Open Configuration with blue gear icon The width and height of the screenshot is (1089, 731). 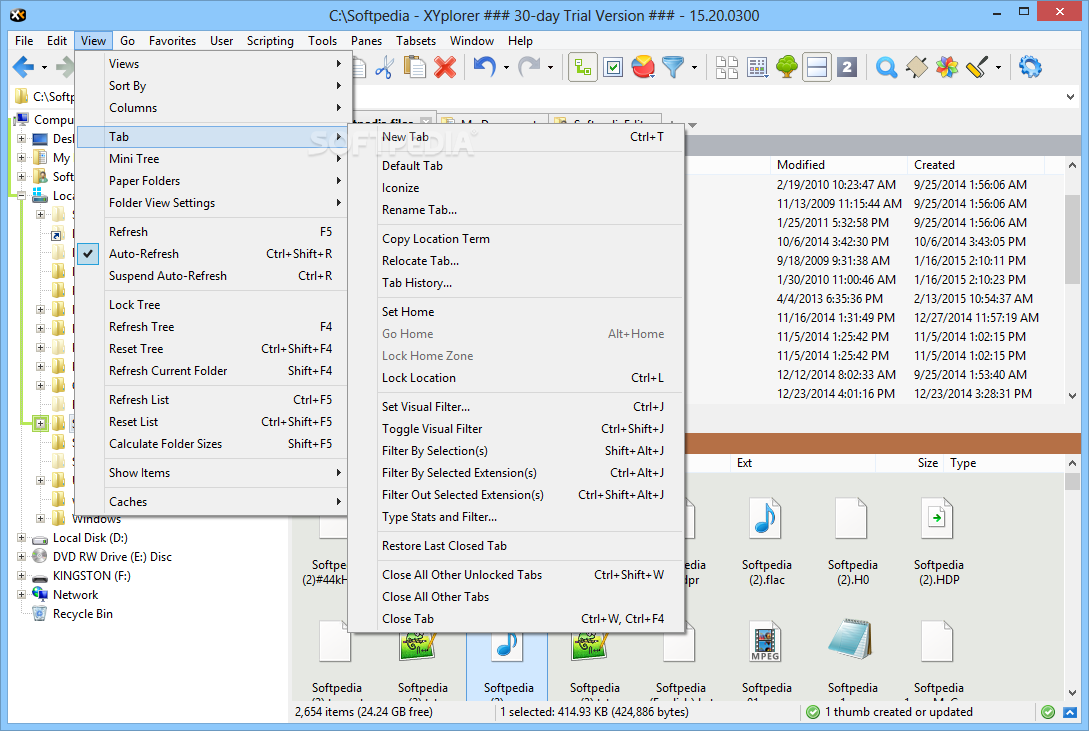pyautogui.click(x=1030, y=67)
